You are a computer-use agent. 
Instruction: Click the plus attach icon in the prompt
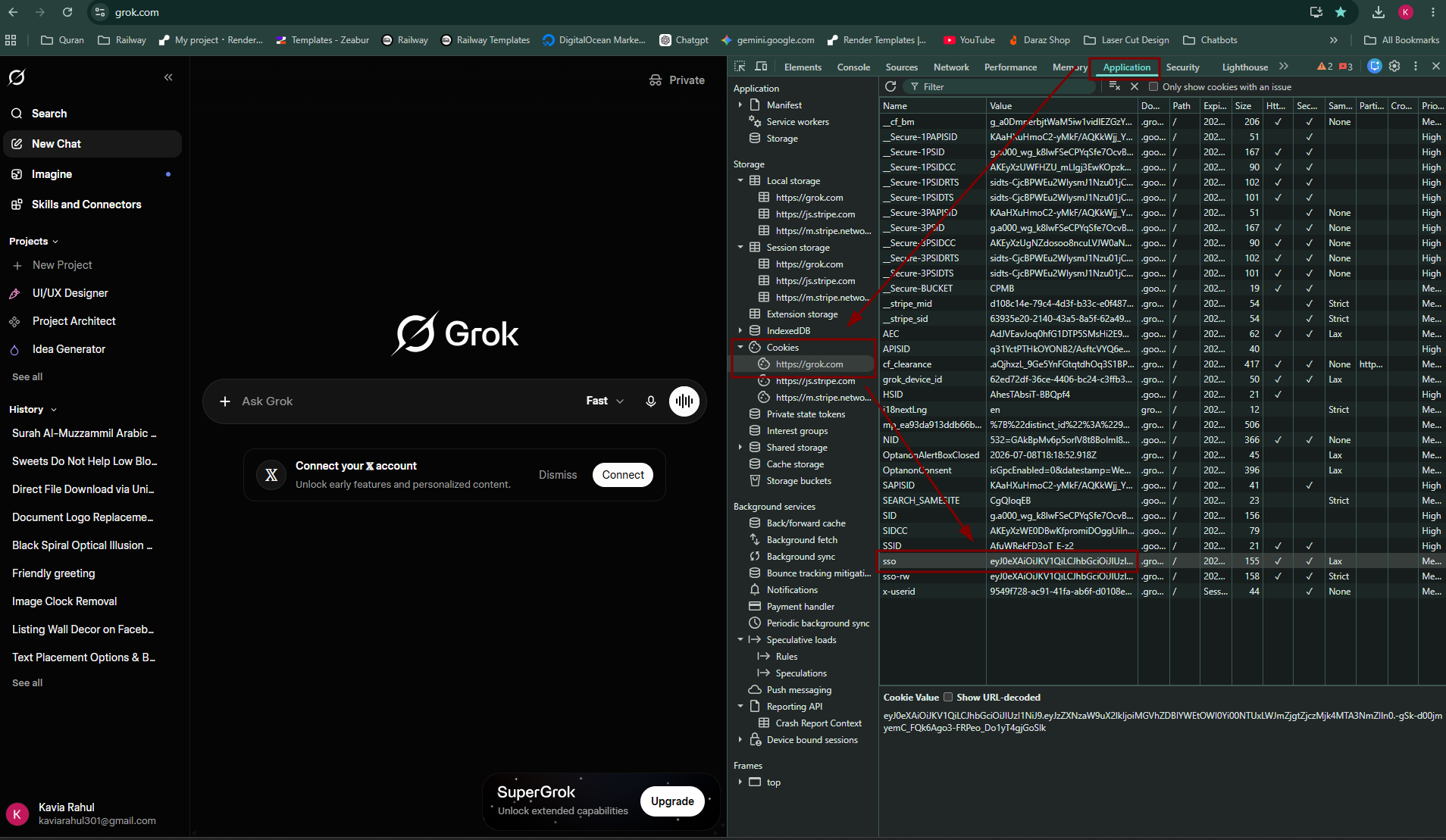[225, 401]
